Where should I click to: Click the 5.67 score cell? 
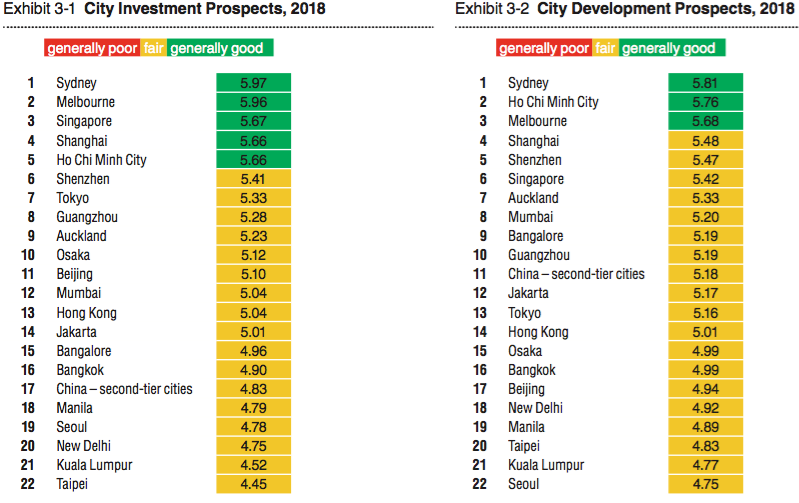[253, 121]
